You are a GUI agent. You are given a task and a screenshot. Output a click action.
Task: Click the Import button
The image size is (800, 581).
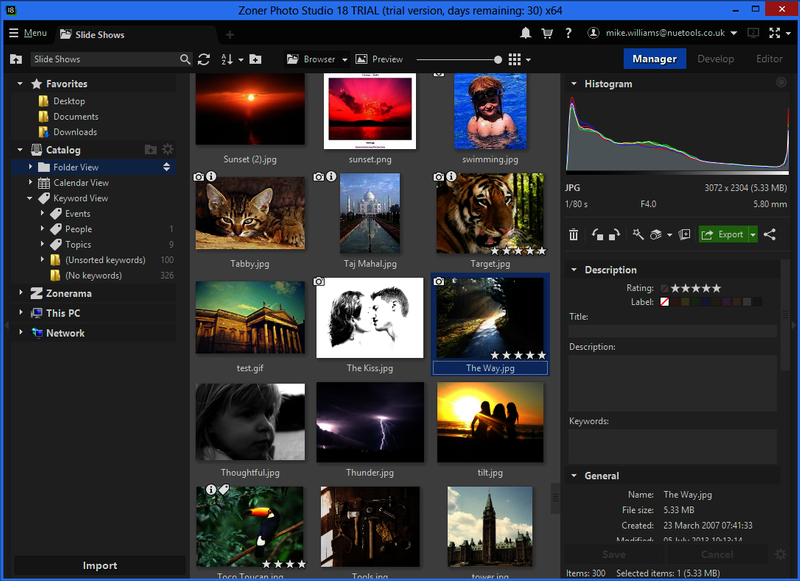point(98,565)
